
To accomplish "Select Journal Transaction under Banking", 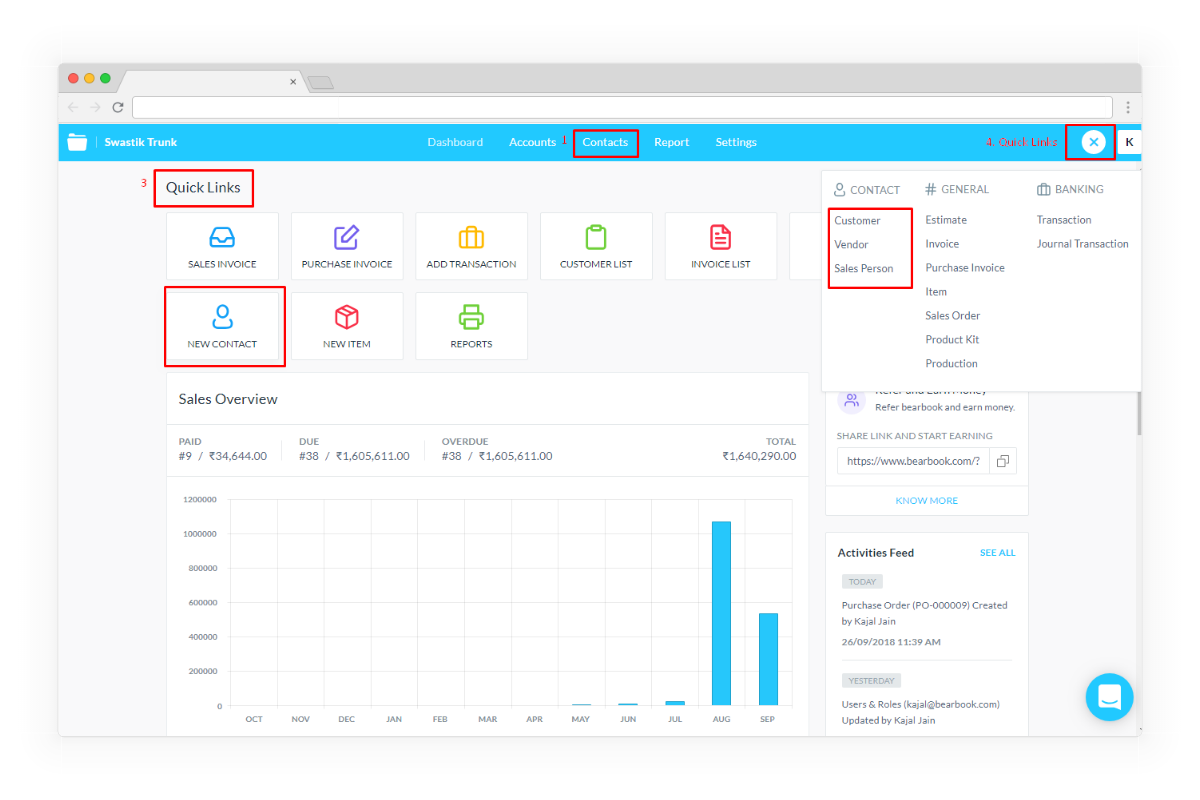I will [x=1083, y=244].
